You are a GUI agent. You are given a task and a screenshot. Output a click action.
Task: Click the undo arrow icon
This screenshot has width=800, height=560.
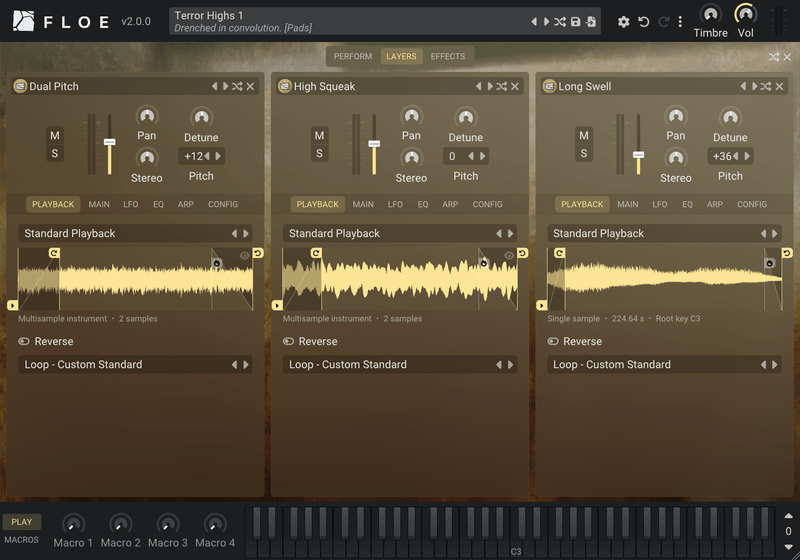(644, 21)
